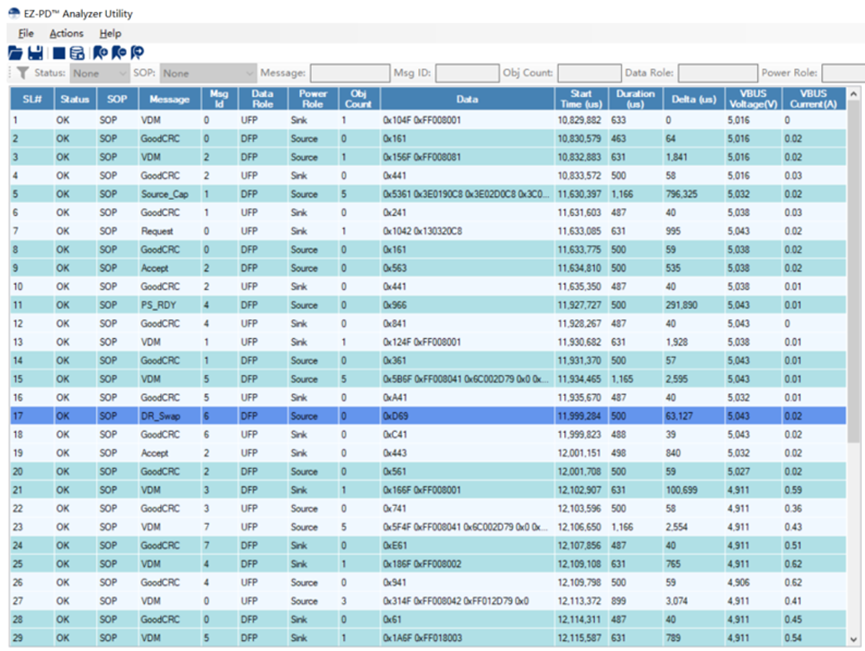Screen dimensions: 865x651
Task: Jump to the next bookmark with the arrow bookmark icon
Action: pos(137,53)
